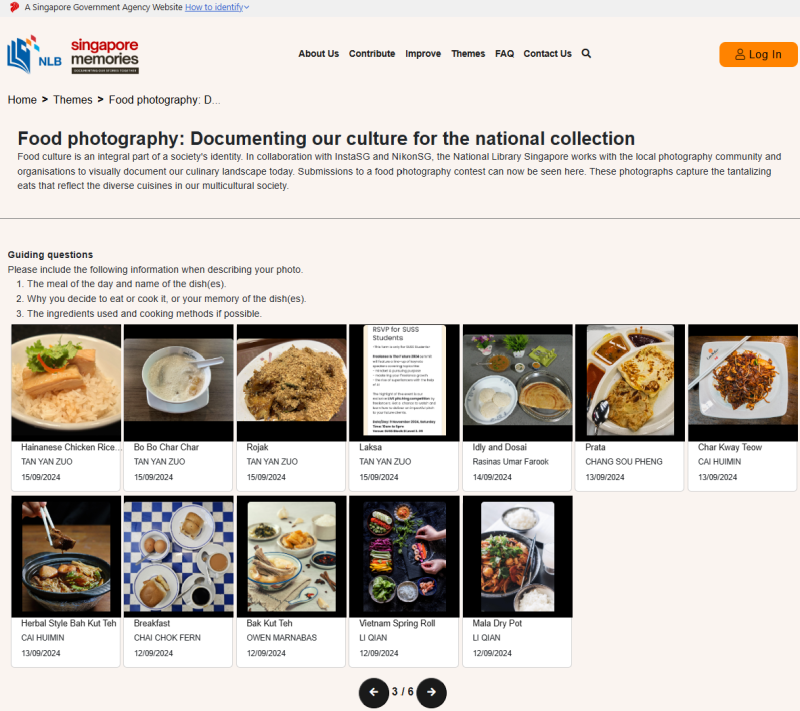Open the FAQ page
This screenshot has width=800, height=711.
504,54
